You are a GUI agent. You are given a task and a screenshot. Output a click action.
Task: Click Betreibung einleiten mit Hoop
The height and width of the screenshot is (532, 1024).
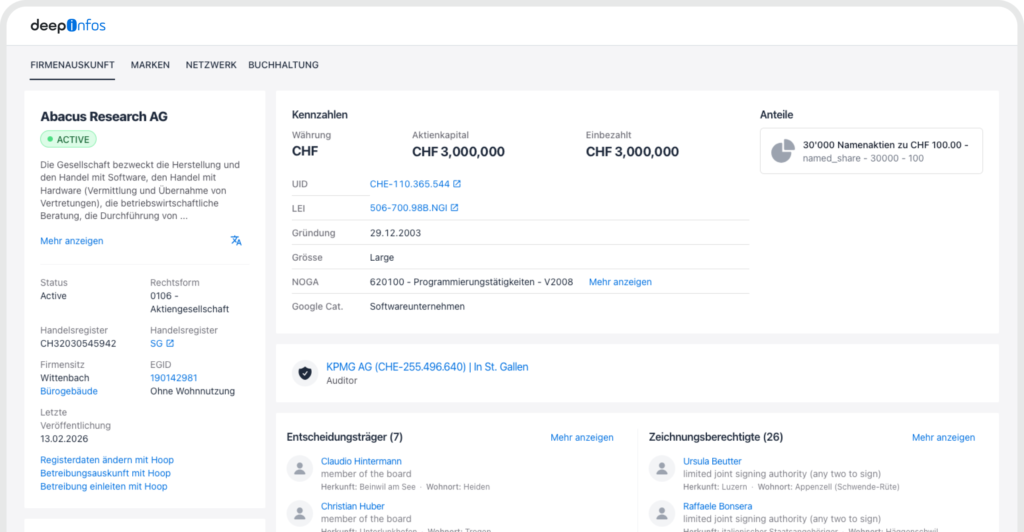click(104, 486)
